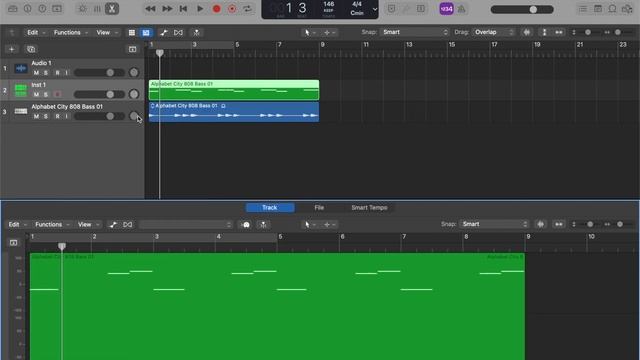Image resolution: width=640 pixels, height=360 pixels.
Task: Solo the Inst 1 track
Action: pyautogui.click(x=46, y=95)
